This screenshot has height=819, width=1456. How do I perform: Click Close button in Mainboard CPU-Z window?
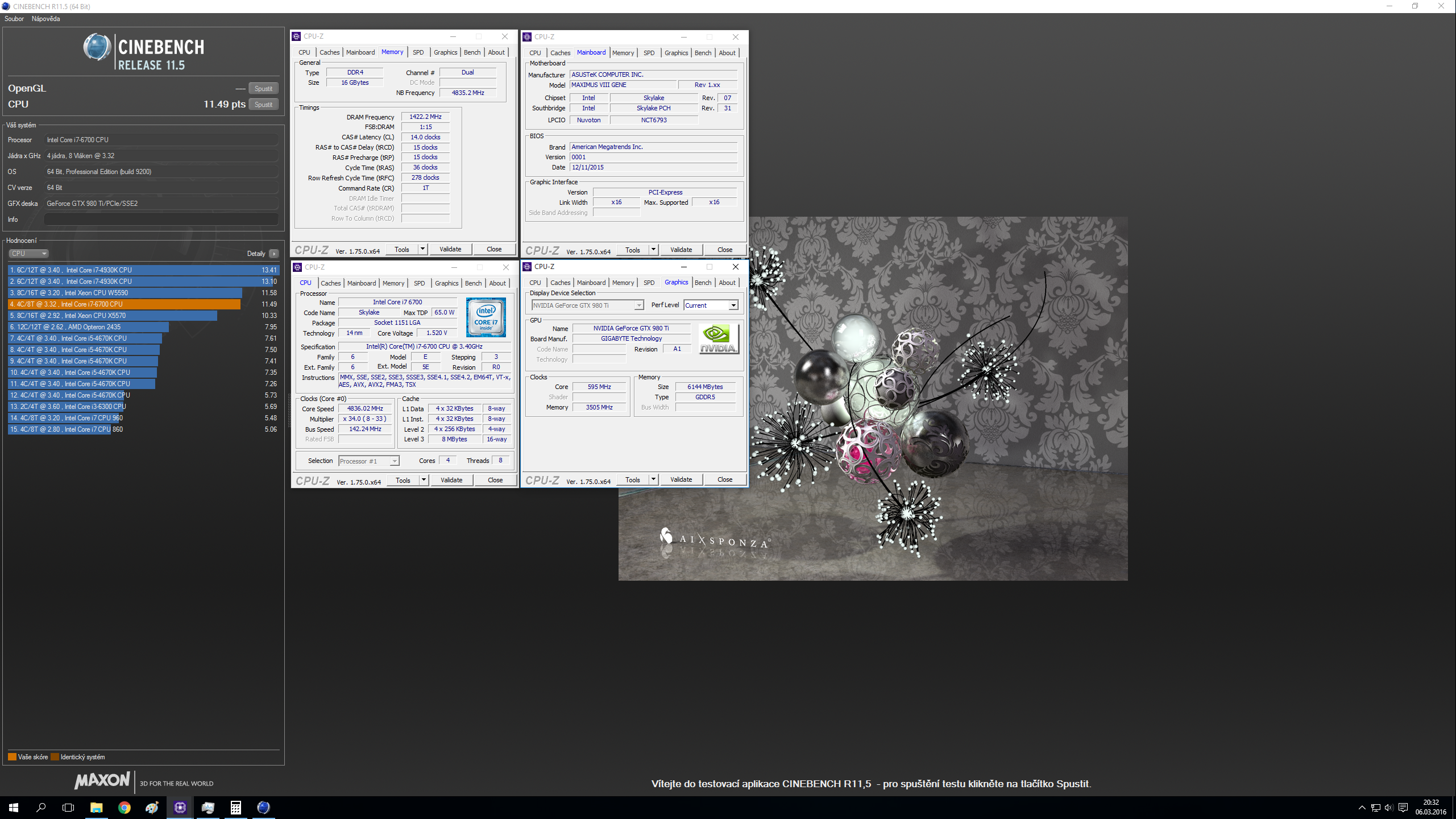[x=725, y=250]
